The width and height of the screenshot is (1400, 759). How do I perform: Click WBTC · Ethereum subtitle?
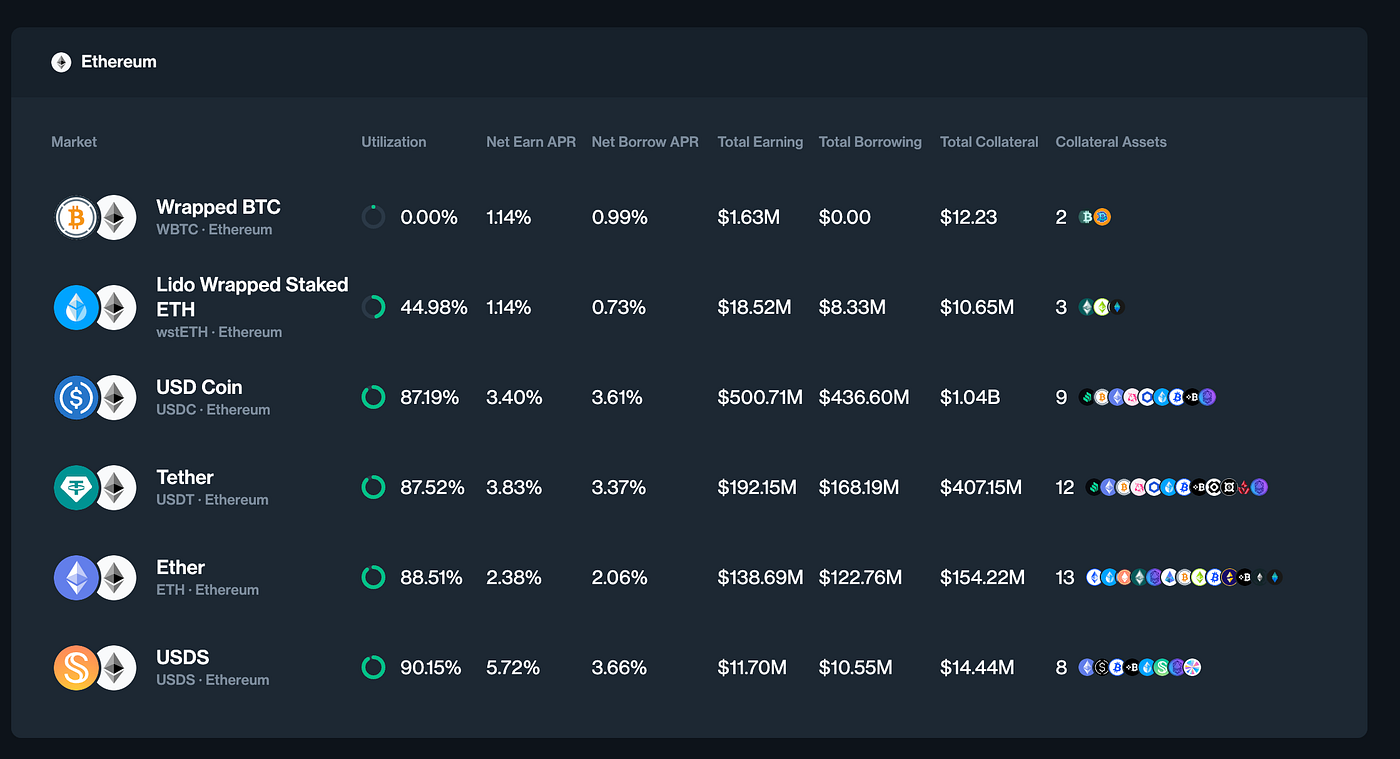click(214, 230)
